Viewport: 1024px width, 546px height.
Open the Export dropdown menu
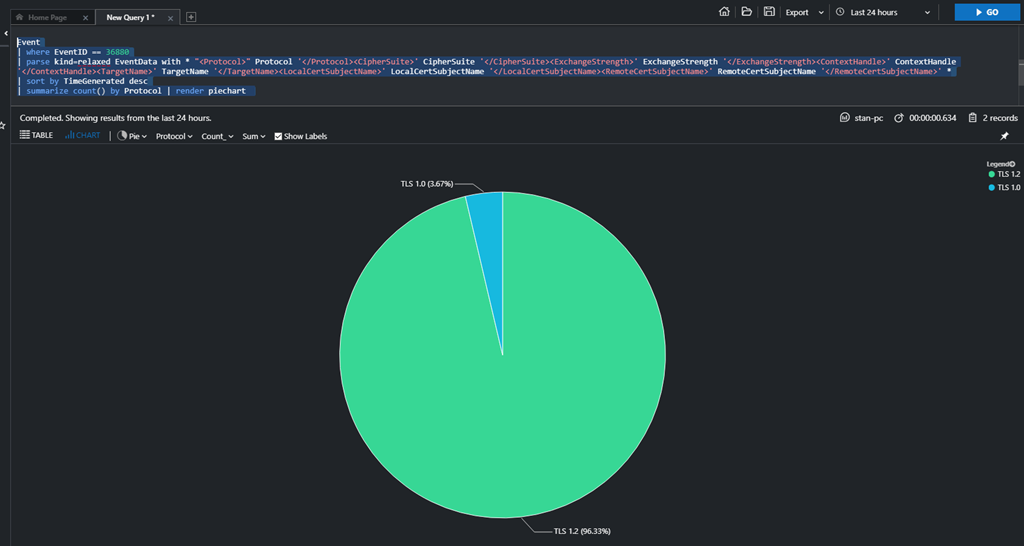[804, 12]
